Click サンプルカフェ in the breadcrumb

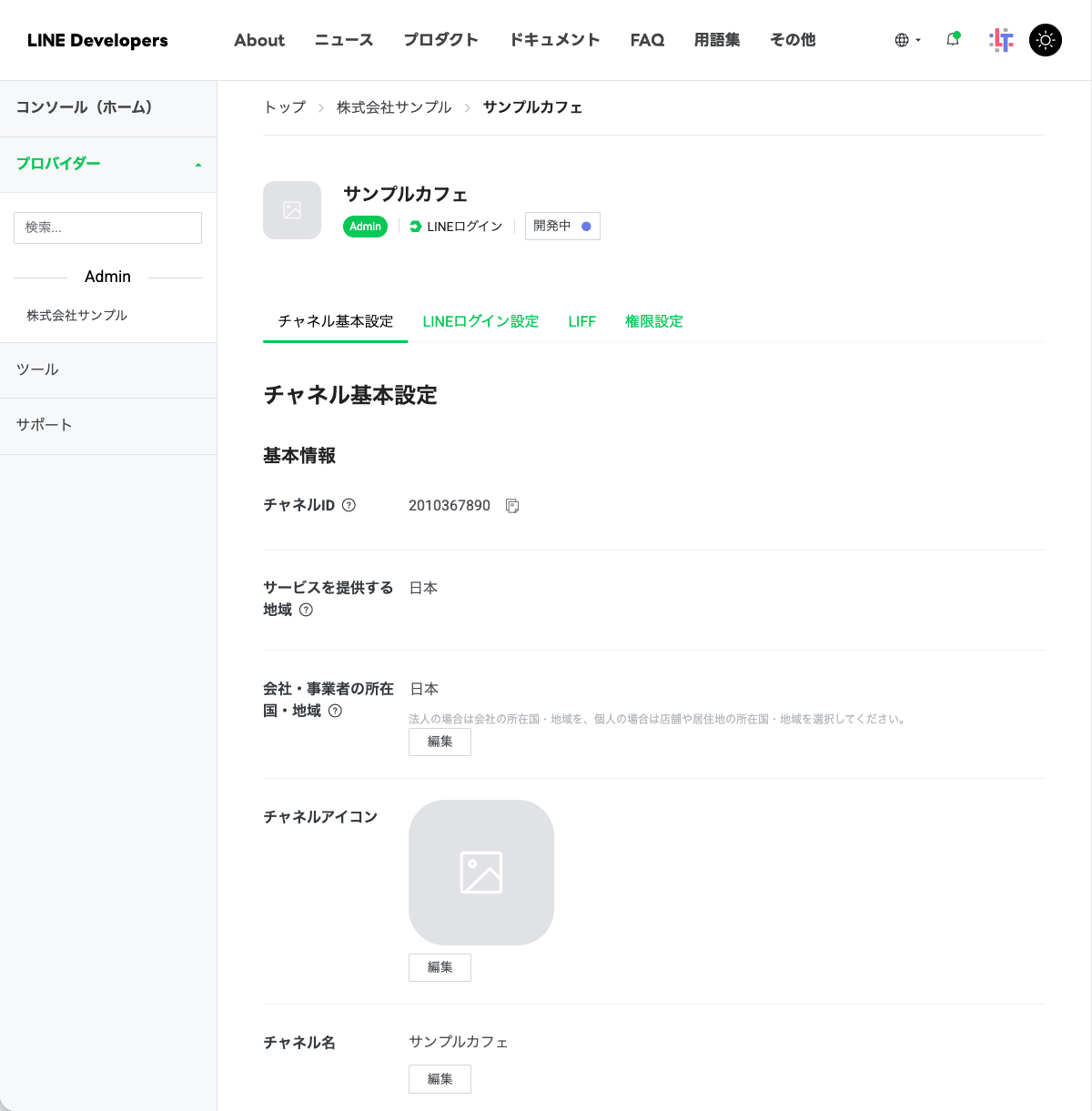point(532,107)
